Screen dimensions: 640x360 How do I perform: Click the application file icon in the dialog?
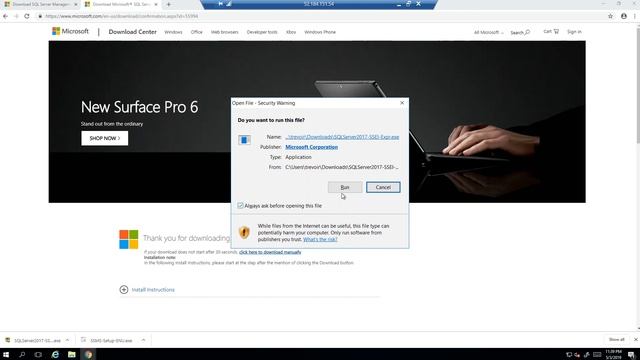[x=244, y=140]
